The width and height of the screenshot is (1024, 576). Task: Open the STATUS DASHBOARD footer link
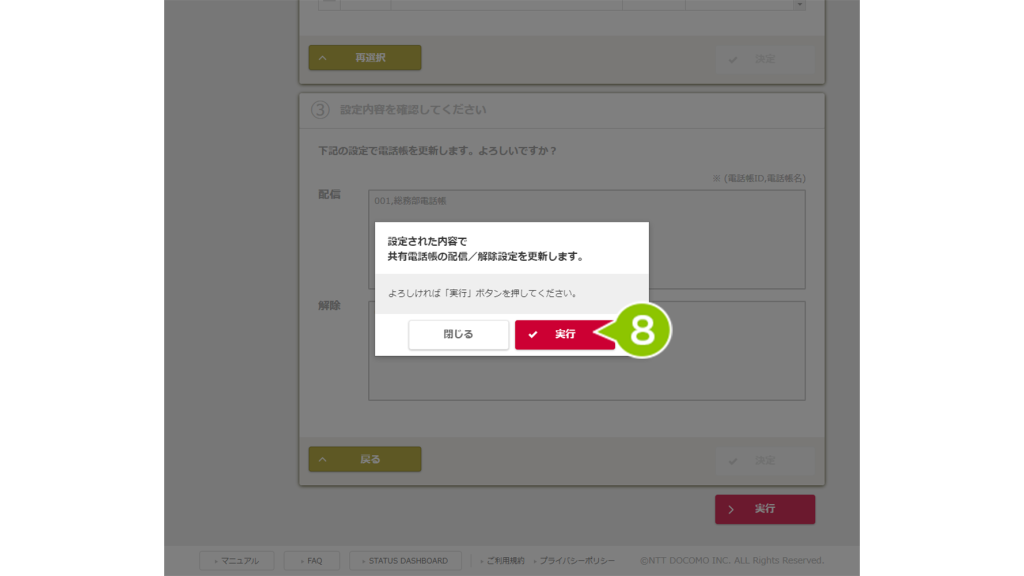tap(405, 560)
